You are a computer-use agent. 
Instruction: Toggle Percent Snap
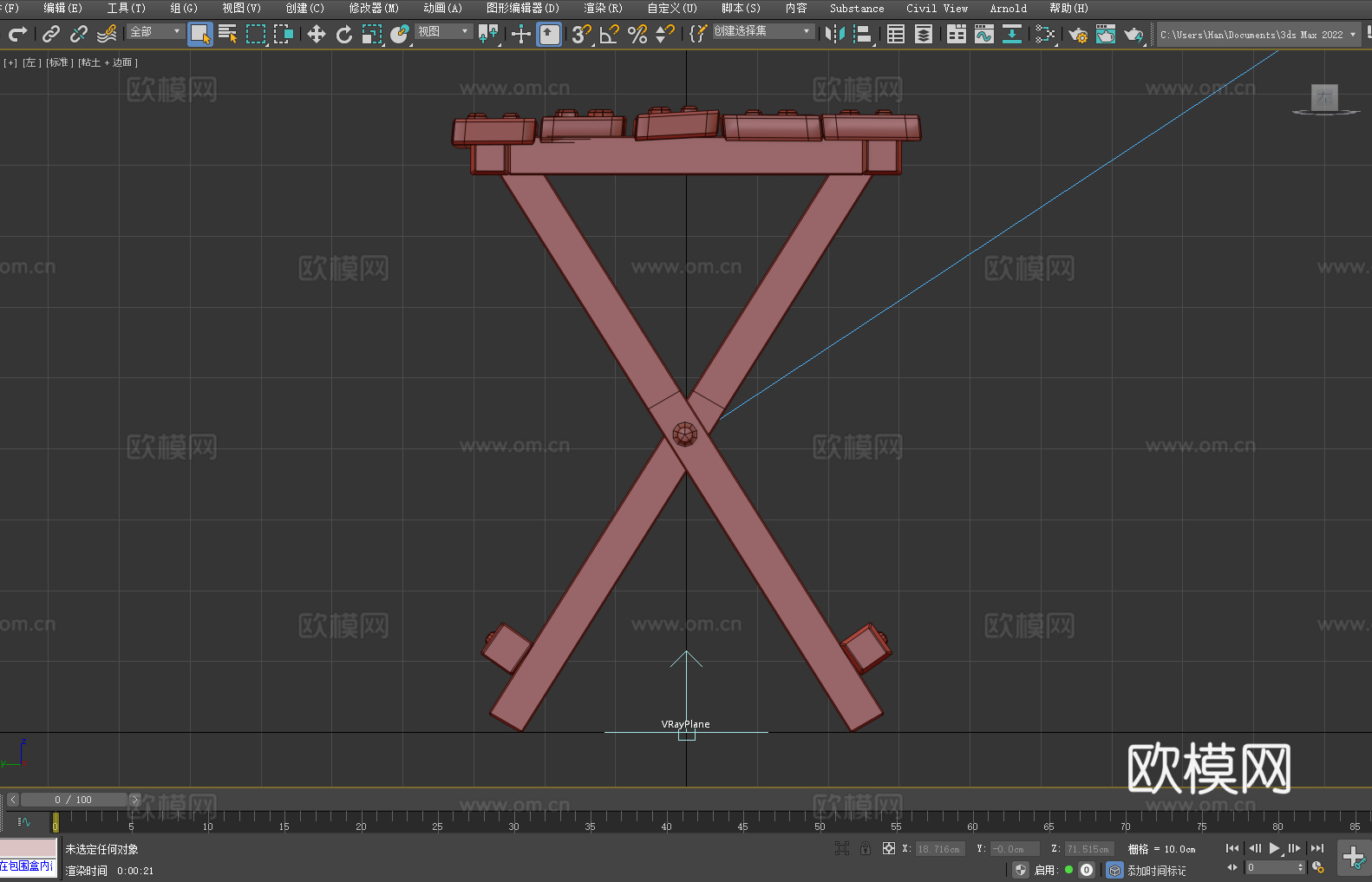637,34
